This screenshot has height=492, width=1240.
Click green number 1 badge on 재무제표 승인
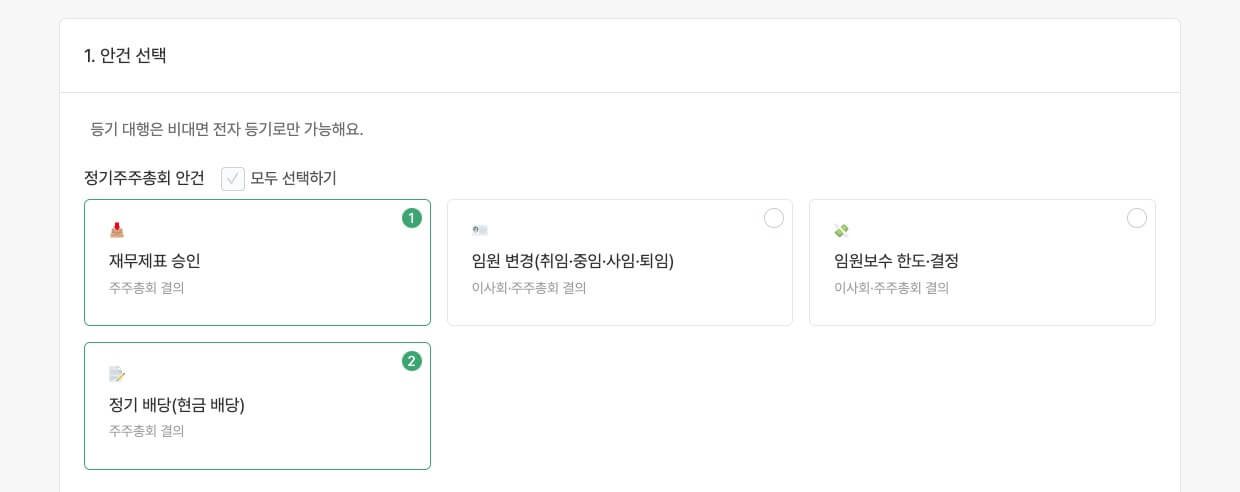pyautogui.click(x=412, y=218)
